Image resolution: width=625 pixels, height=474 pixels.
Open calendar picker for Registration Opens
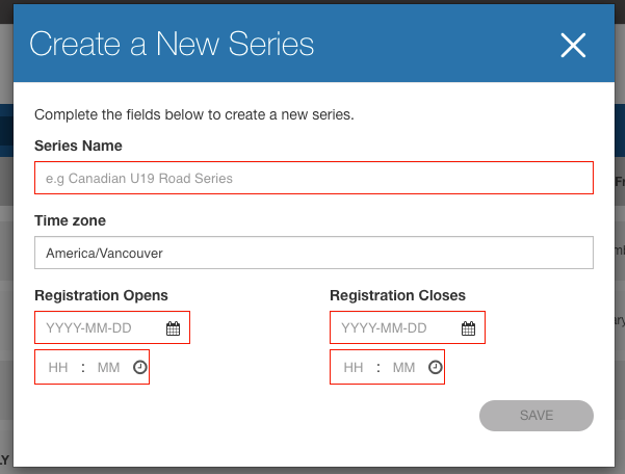173,328
